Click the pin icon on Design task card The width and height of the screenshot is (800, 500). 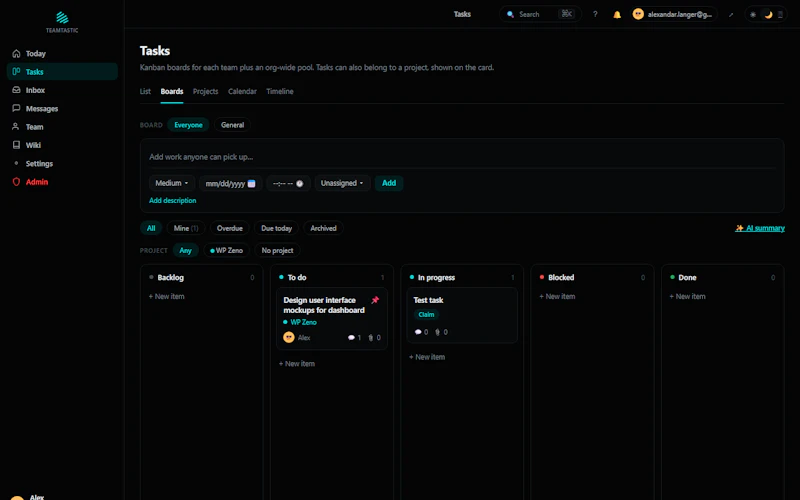coord(375,300)
